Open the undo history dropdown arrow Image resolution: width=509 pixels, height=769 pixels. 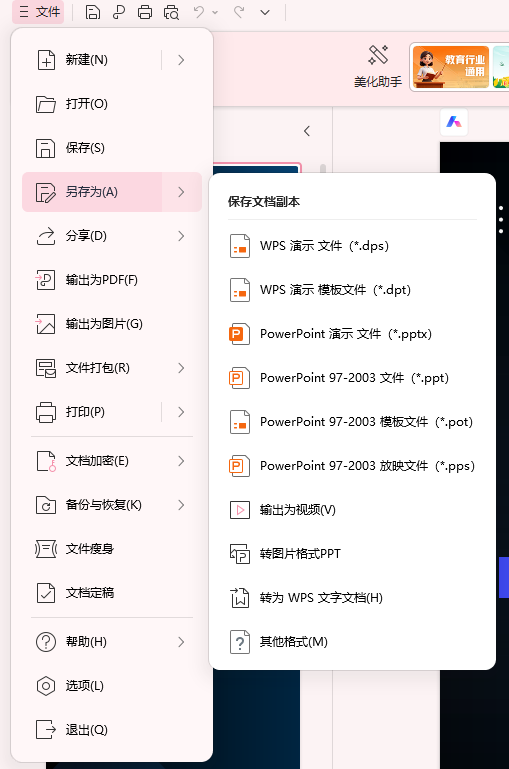(x=215, y=12)
